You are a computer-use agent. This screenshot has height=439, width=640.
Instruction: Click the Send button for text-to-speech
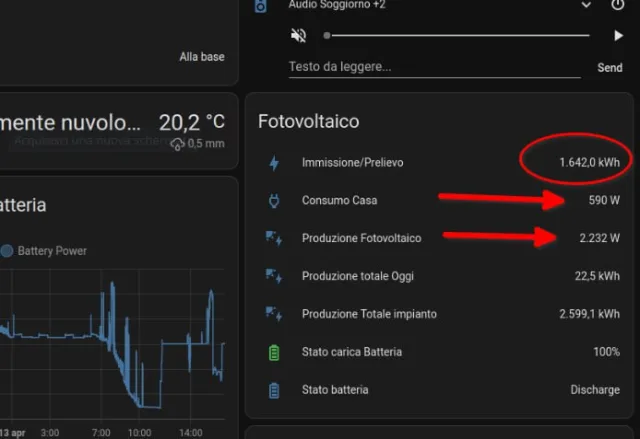pos(609,68)
